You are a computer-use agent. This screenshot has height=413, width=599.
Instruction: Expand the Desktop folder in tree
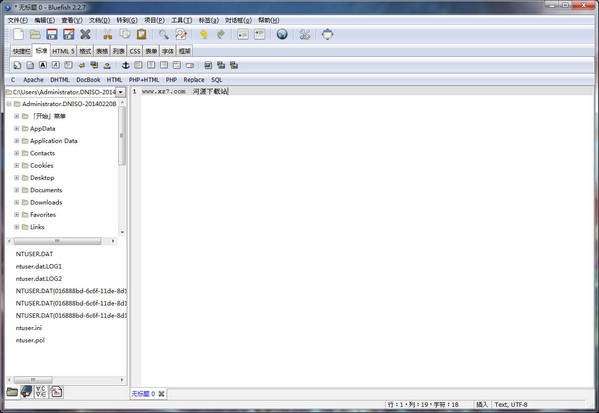pos(17,178)
